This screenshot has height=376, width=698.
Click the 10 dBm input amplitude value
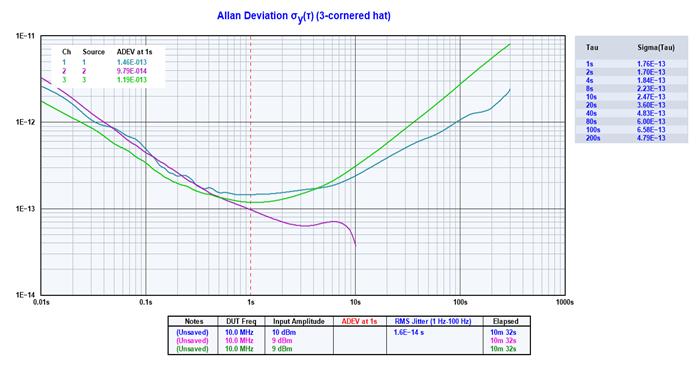click(x=284, y=332)
